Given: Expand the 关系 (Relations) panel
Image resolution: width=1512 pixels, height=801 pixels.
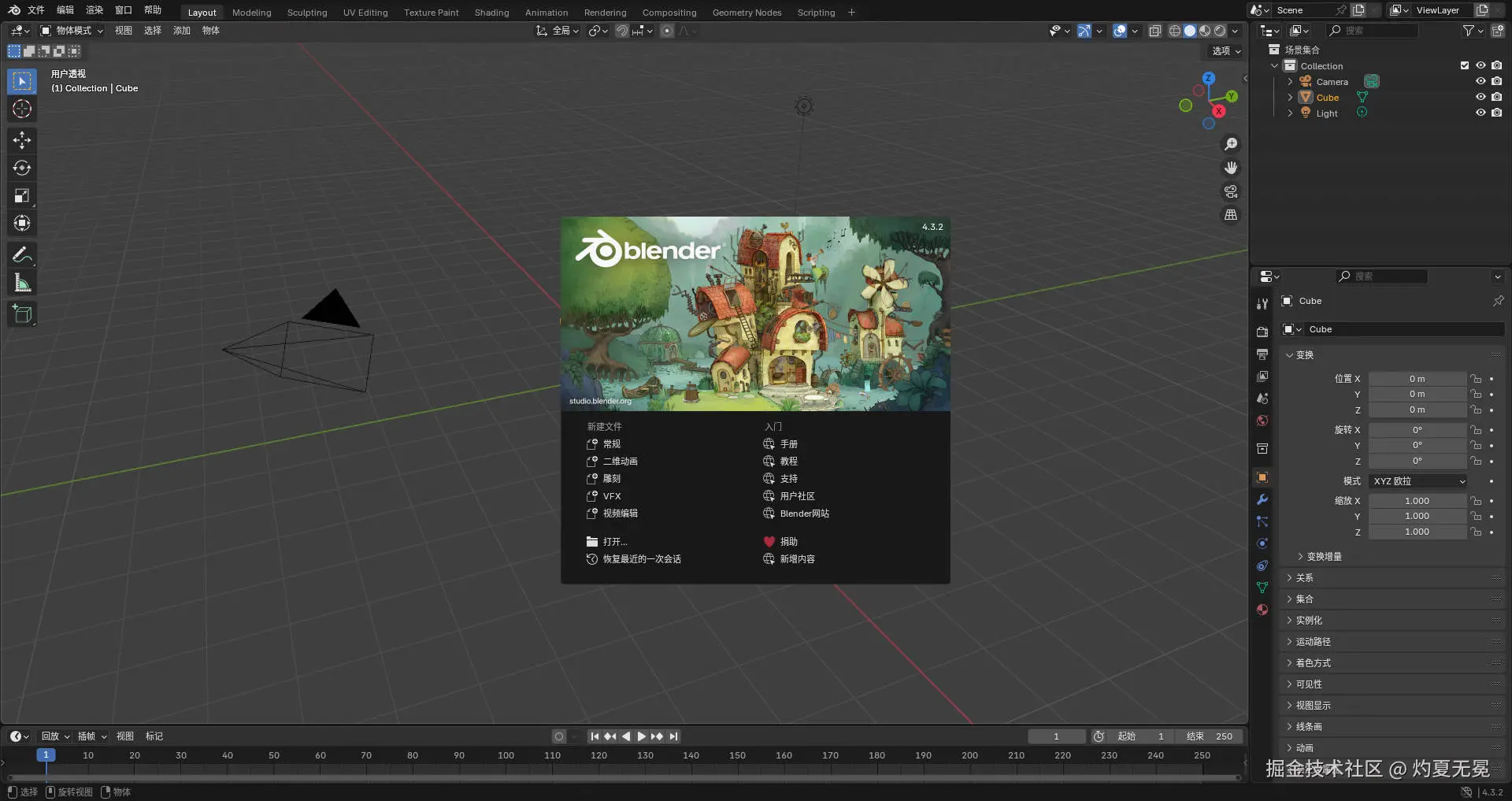Looking at the screenshot, I should click(x=1305, y=578).
